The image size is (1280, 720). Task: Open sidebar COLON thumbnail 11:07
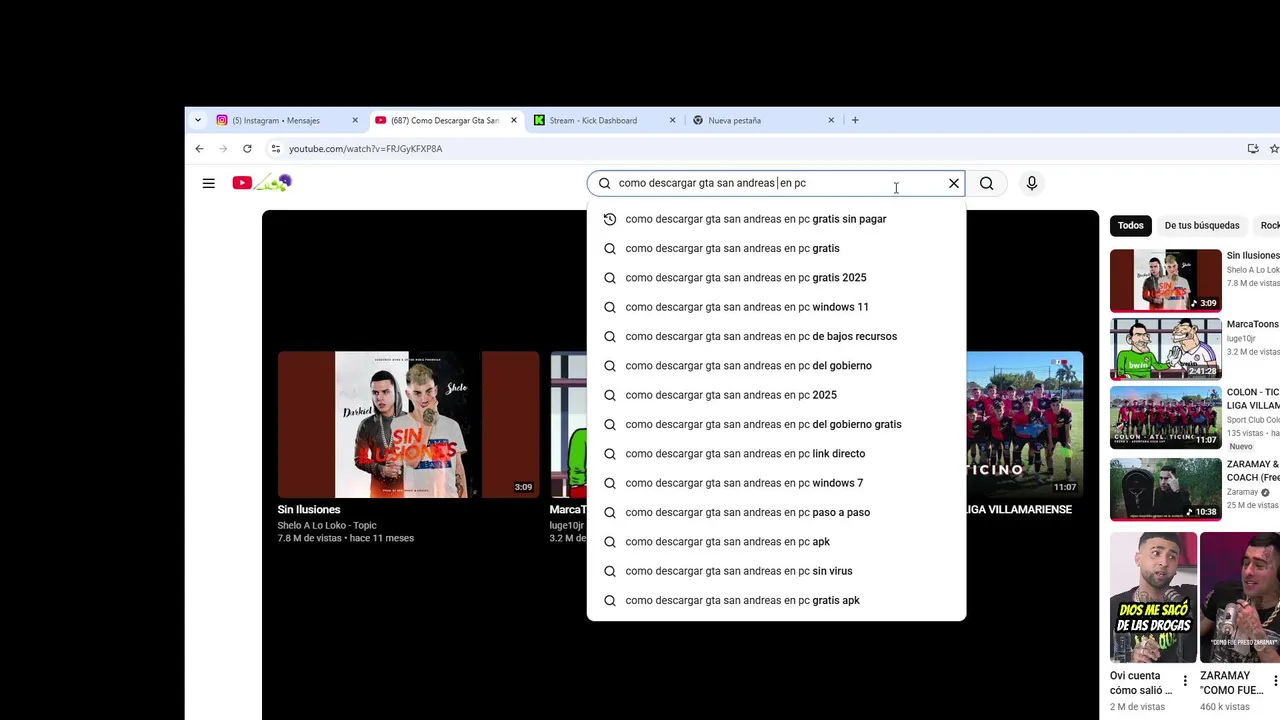tap(1165, 418)
